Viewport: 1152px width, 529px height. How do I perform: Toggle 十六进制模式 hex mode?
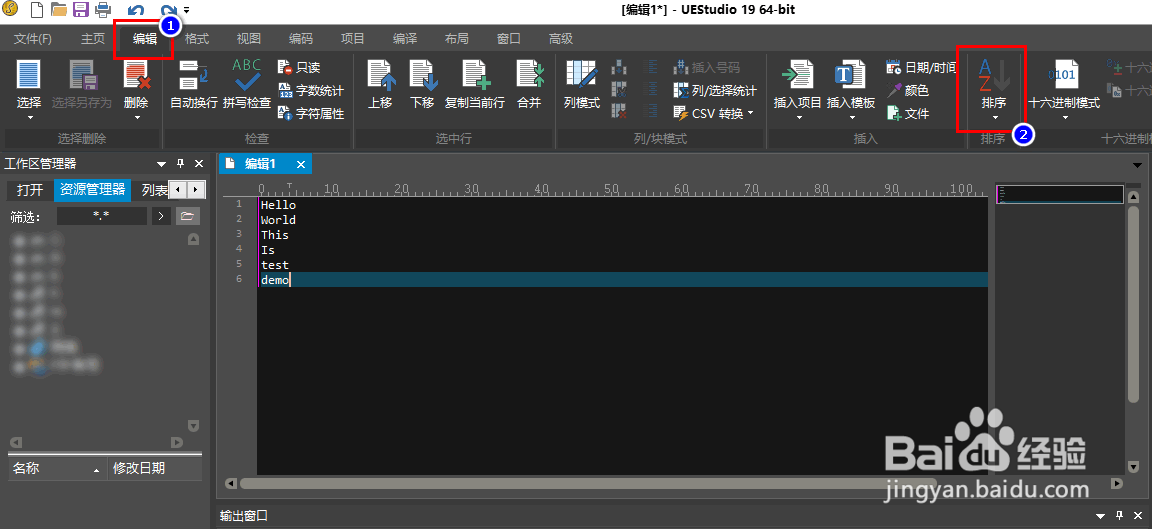pos(1064,83)
